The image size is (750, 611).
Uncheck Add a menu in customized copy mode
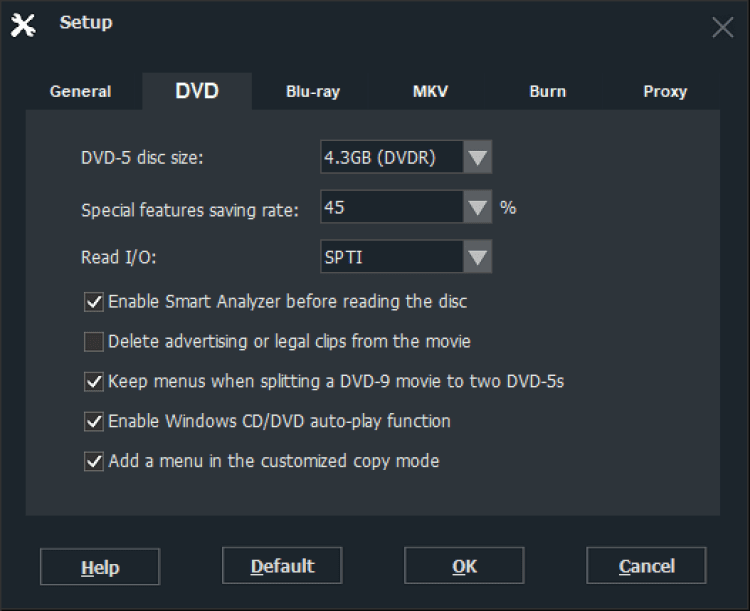(x=94, y=461)
